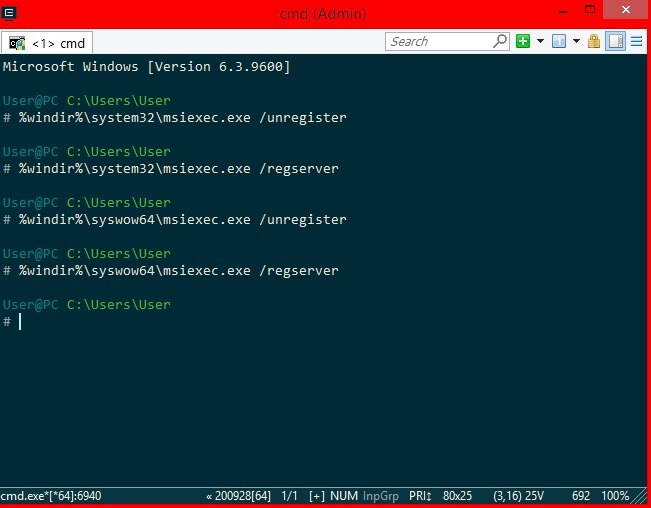The height and width of the screenshot is (508, 651).
Task: Click the active console list icon
Action: 559,41
